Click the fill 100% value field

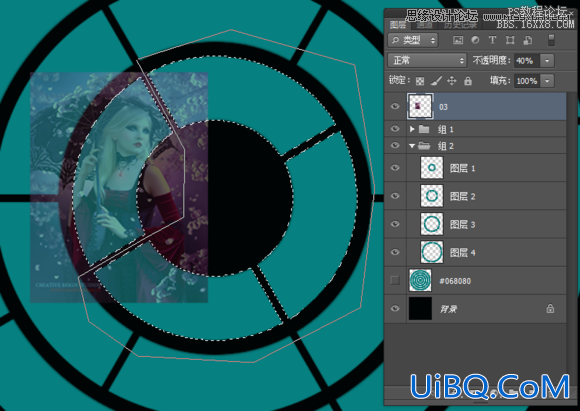coord(527,81)
